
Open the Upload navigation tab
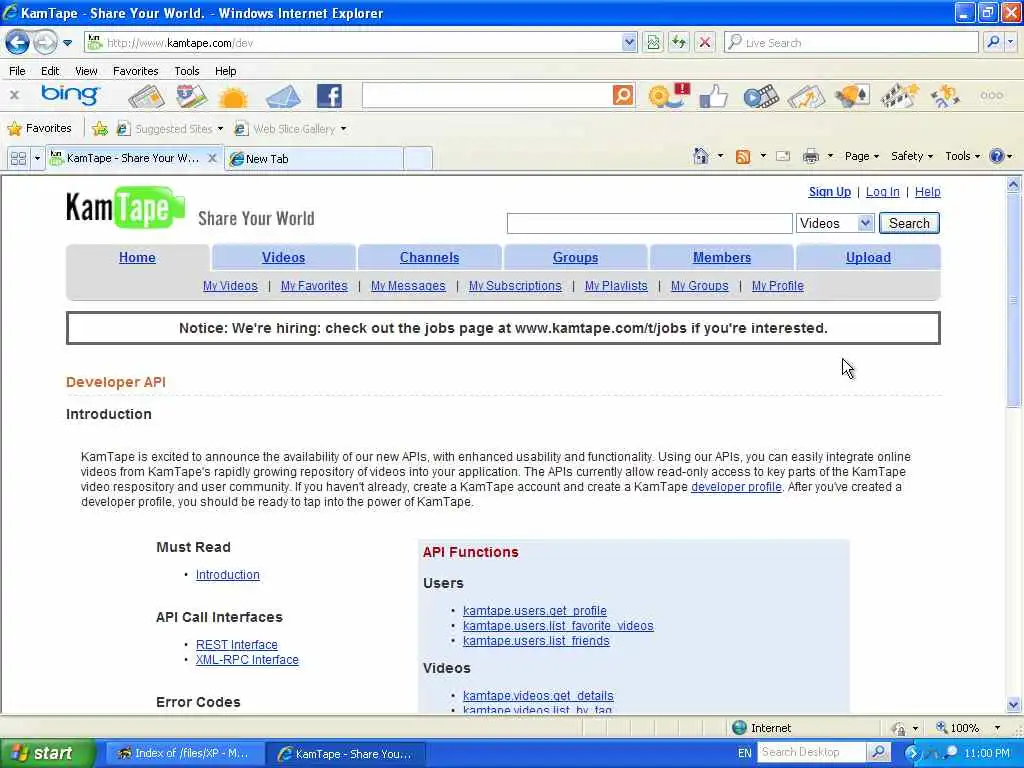click(868, 257)
